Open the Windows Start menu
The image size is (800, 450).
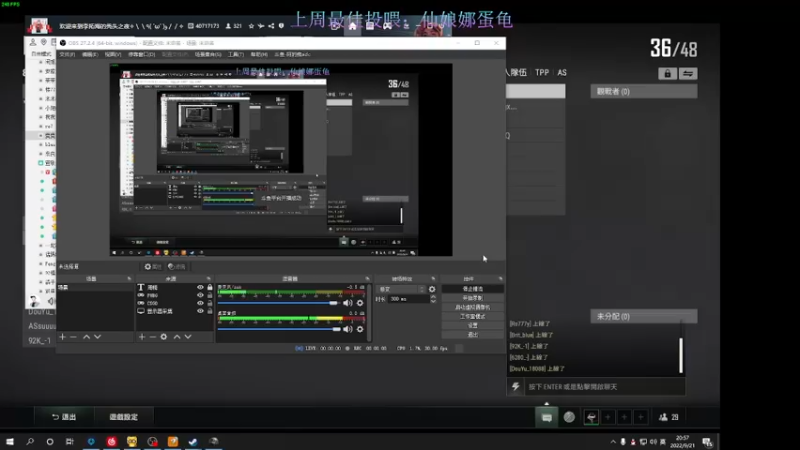[10, 442]
